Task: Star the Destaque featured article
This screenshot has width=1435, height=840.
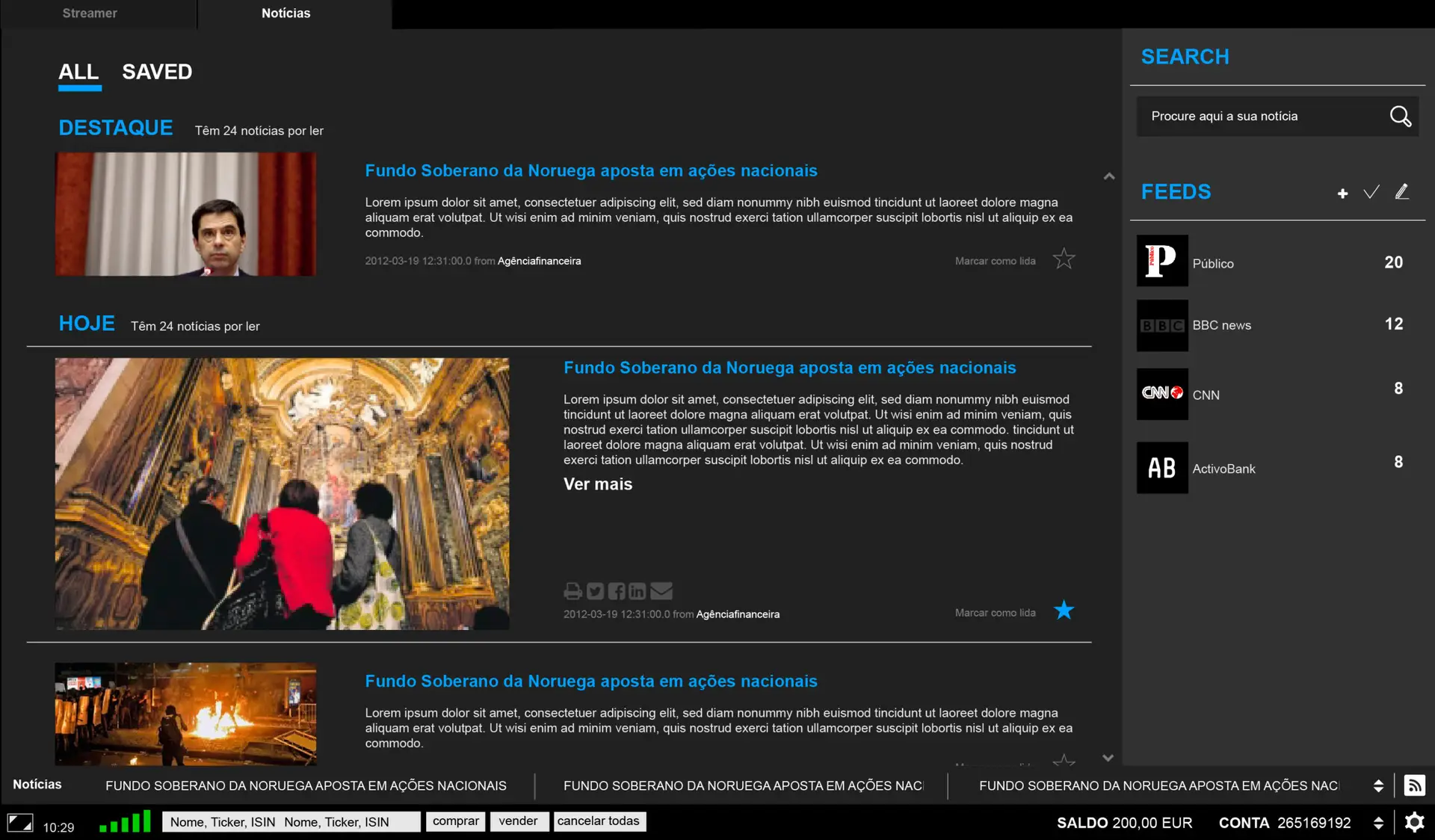Action: [x=1064, y=259]
